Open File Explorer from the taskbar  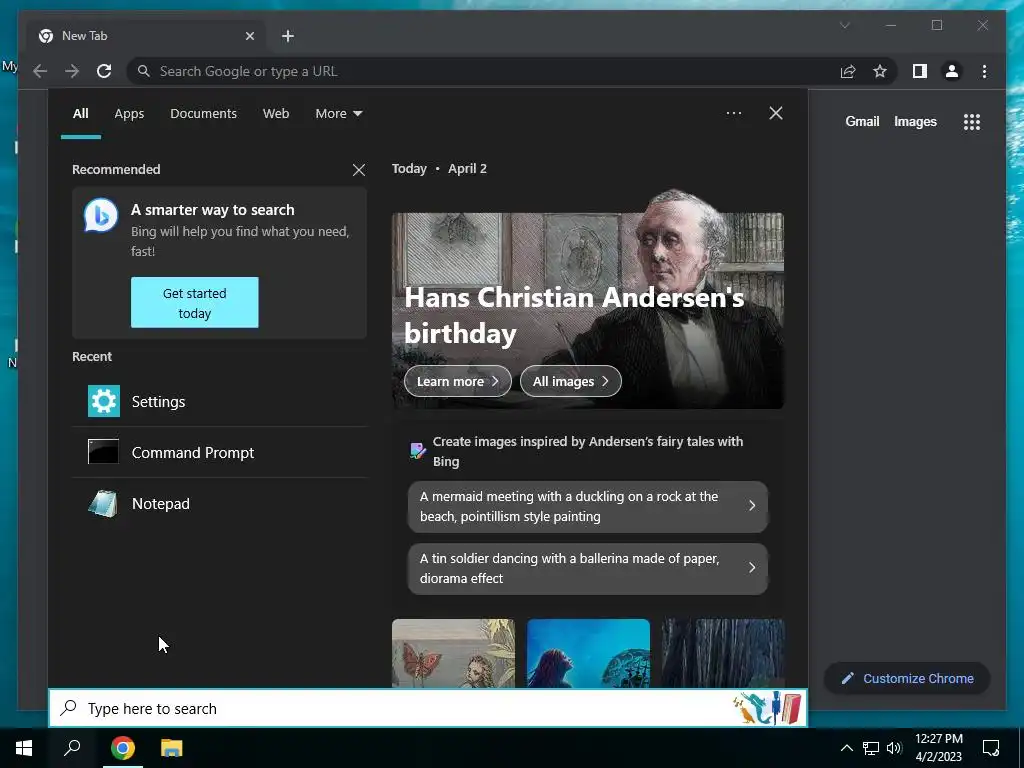(172, 748)
